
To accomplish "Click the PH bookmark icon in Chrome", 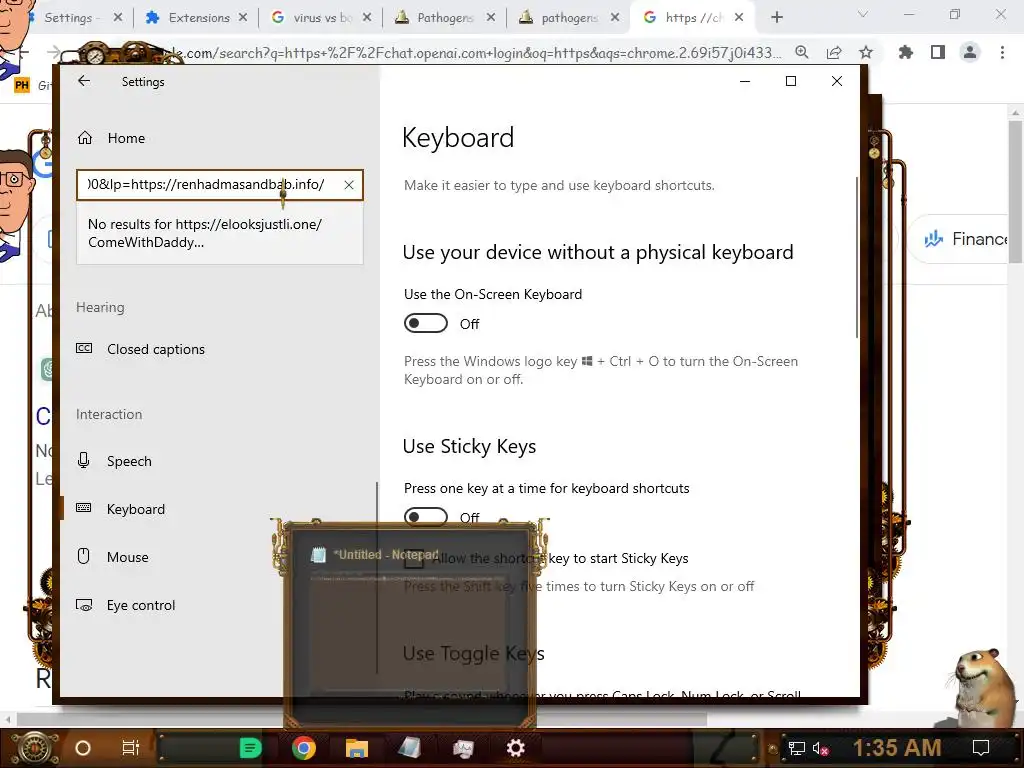I will (x=22, y=85).
